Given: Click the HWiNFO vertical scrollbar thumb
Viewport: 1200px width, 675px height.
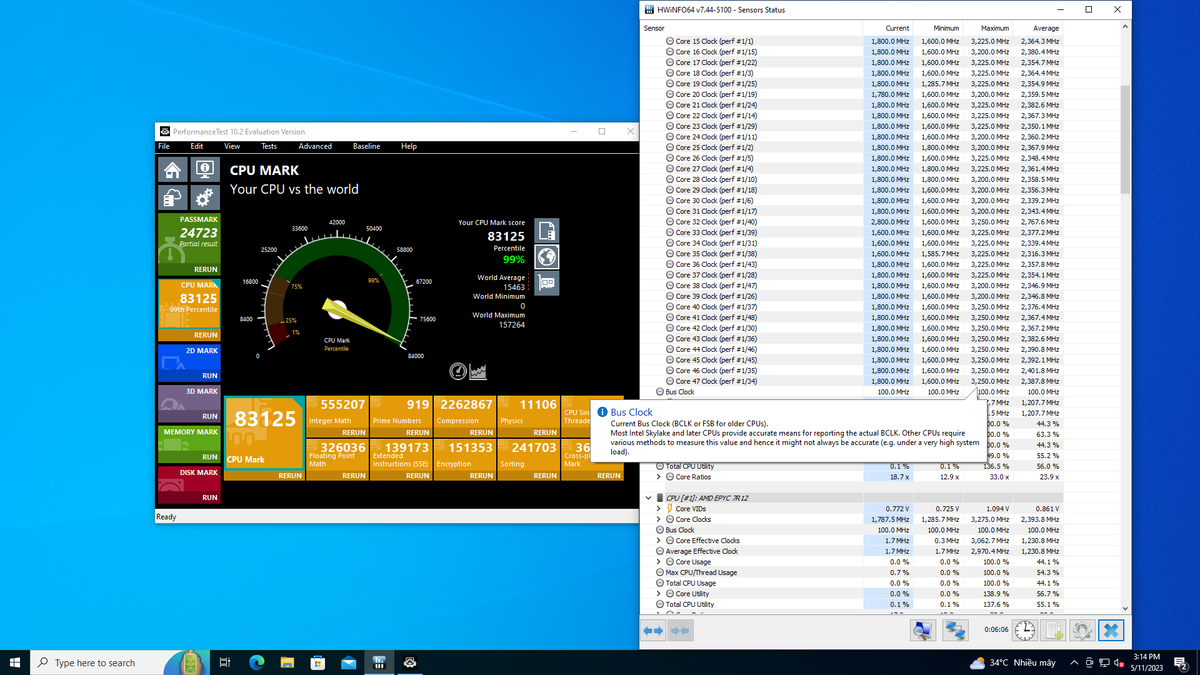Looking at the screenshot, I should click(1125, 138).
